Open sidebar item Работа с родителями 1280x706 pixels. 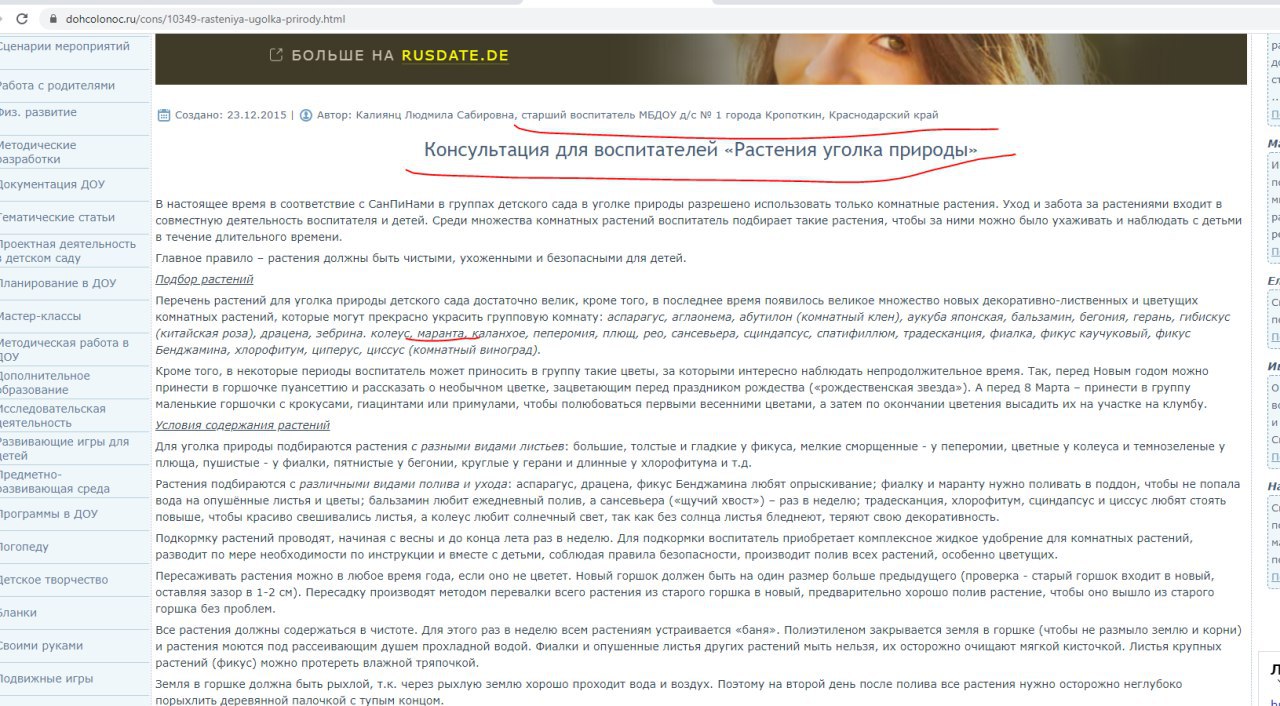[x=57, y=86]
